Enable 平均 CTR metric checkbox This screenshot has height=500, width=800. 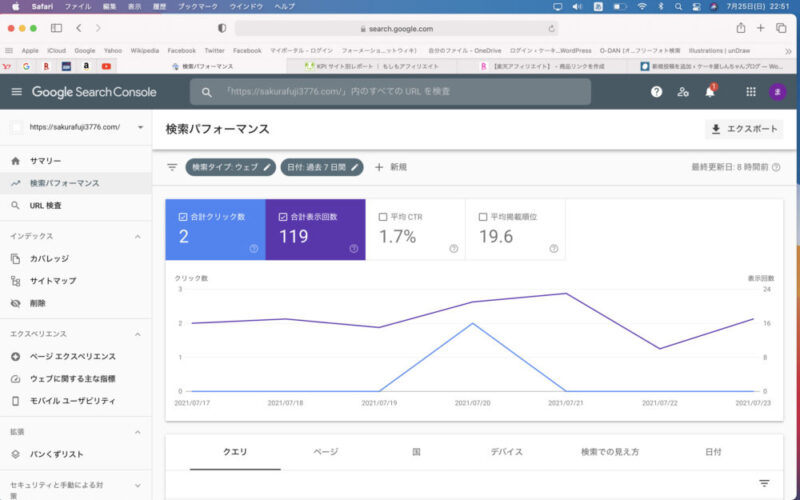383,217
